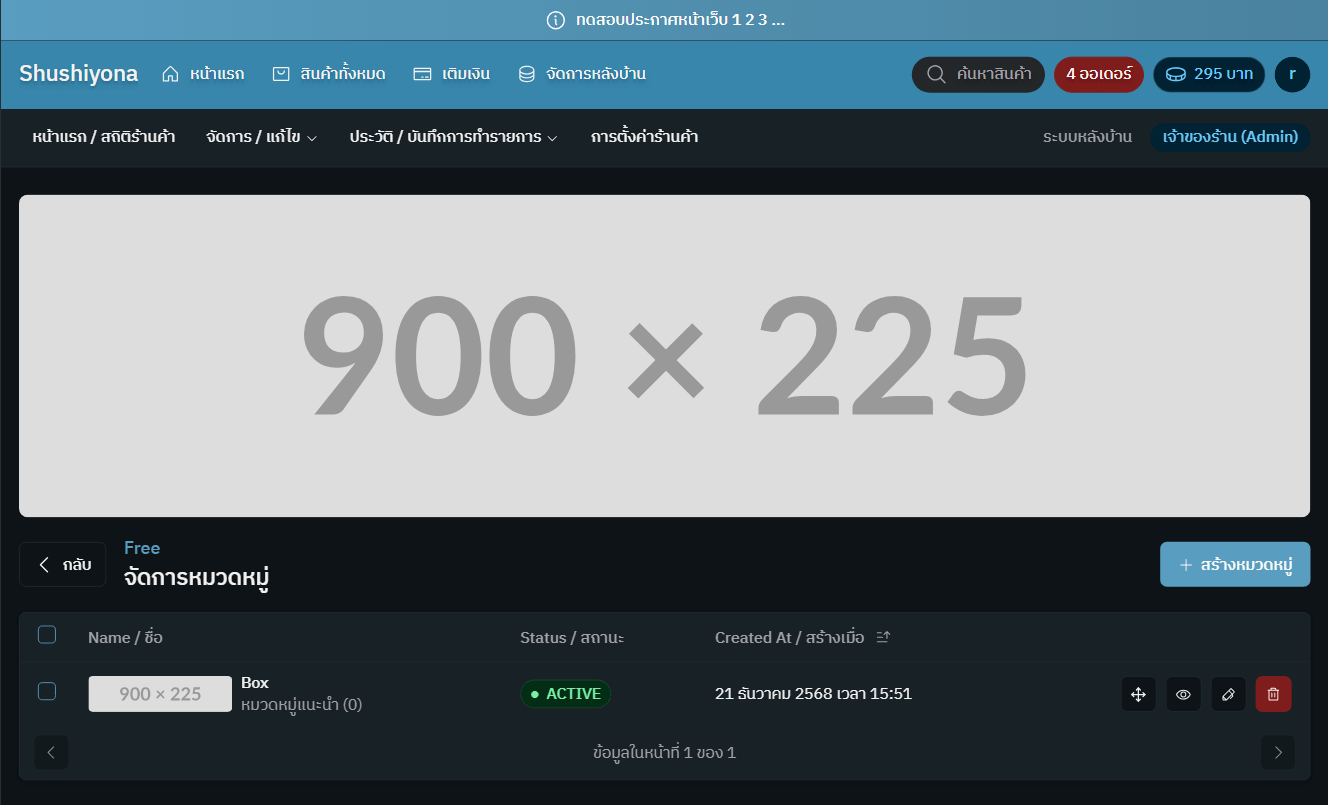
Task: Click the info icon in announcement bar
Action: pyautogui.click(x=556, y=20)
